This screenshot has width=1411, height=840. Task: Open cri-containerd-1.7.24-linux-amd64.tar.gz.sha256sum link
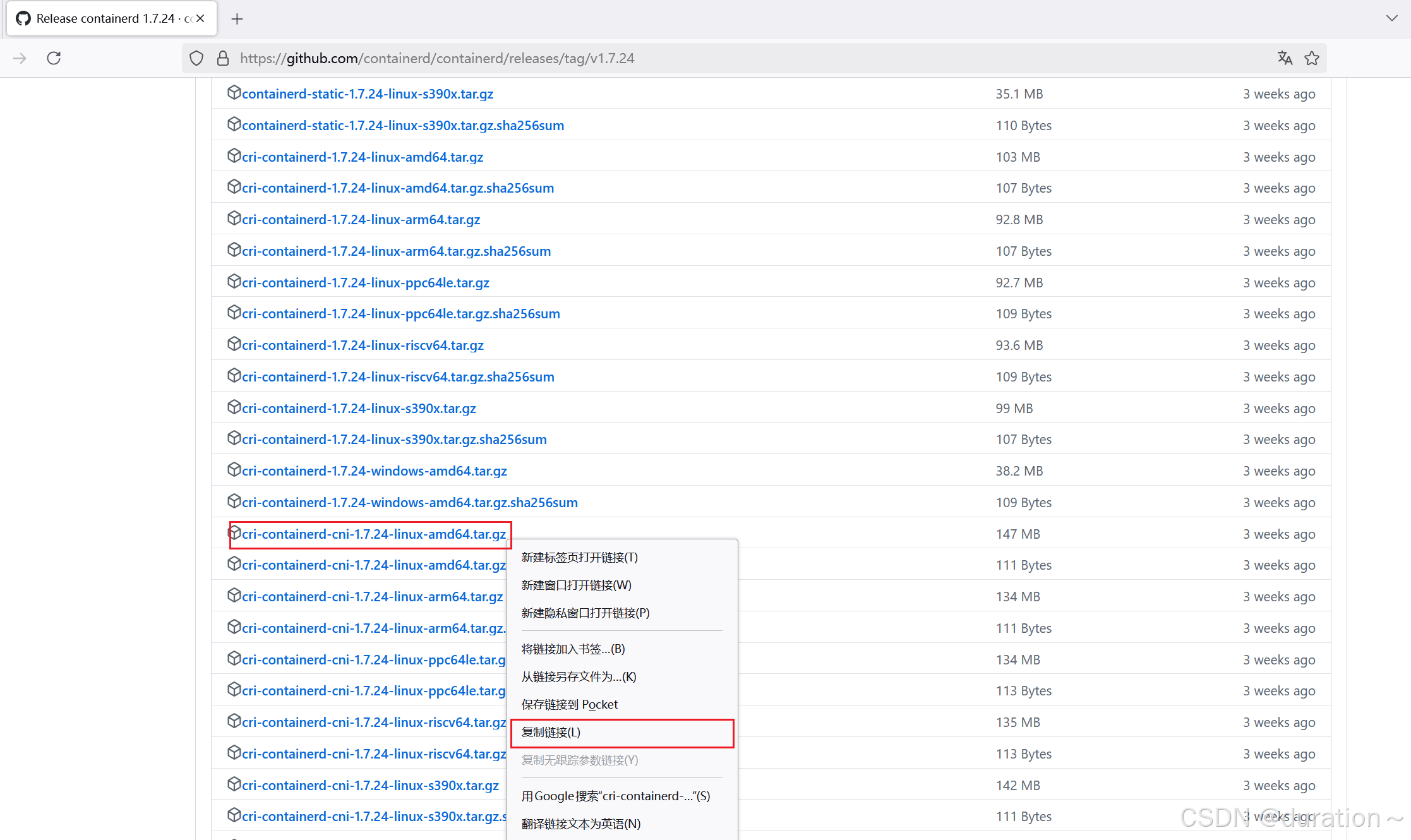398,188
